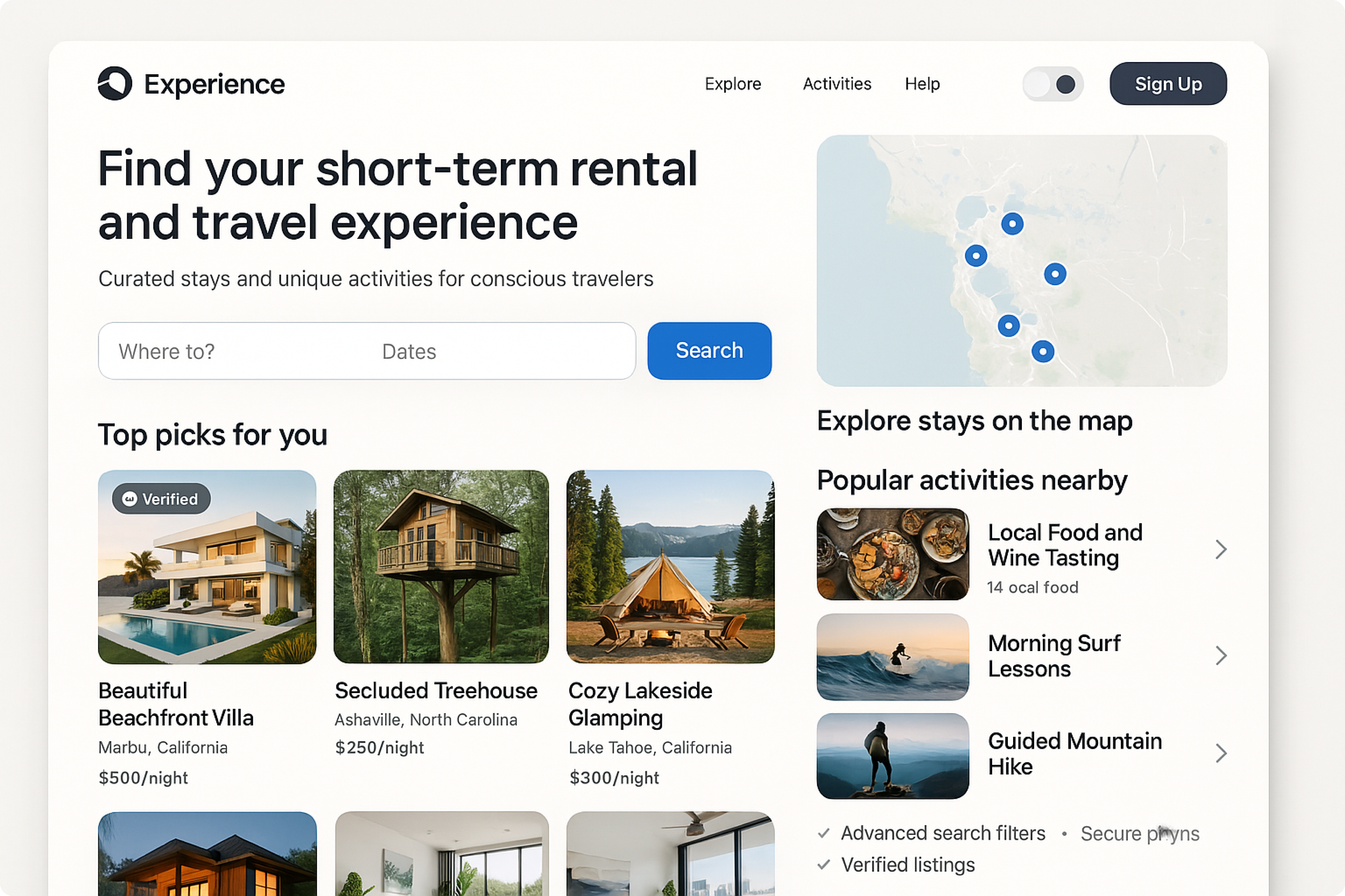The width and height of the screenshot is (1345, 896).
Task: Open the Explore menu item
Action: click(x=733, y=84)
